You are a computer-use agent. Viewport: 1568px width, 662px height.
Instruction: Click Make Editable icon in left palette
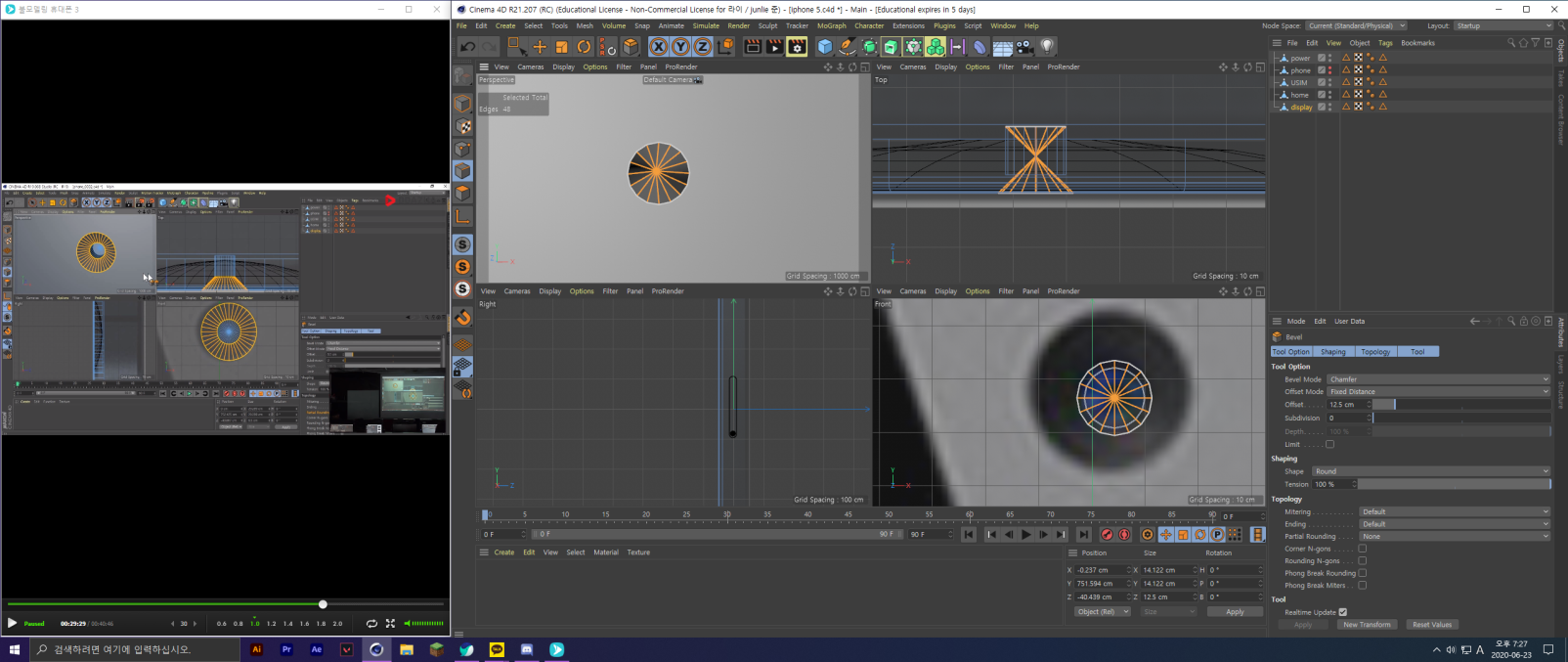(x=463, y=75)
